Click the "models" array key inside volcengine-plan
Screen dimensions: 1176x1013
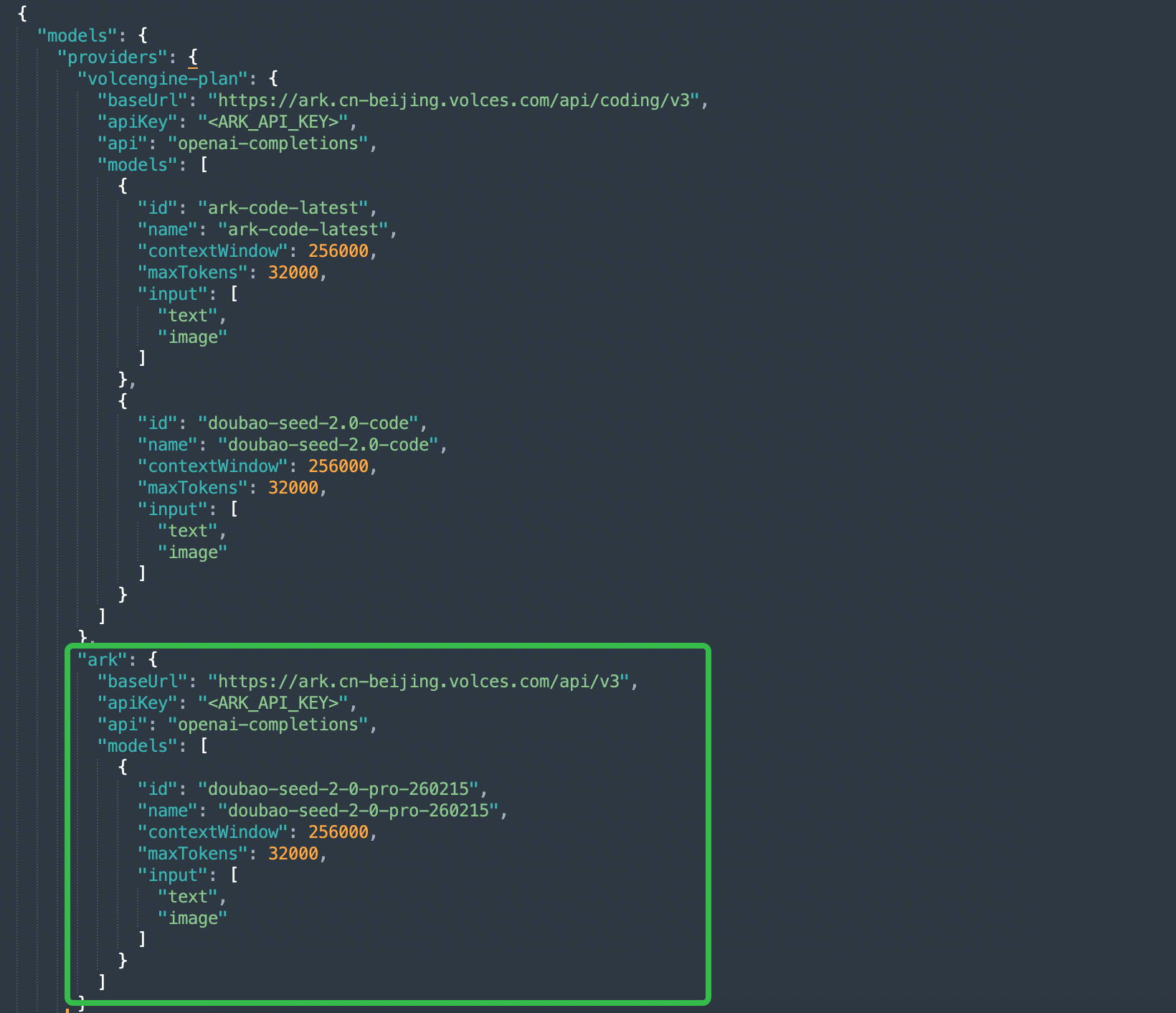[137, 165]
